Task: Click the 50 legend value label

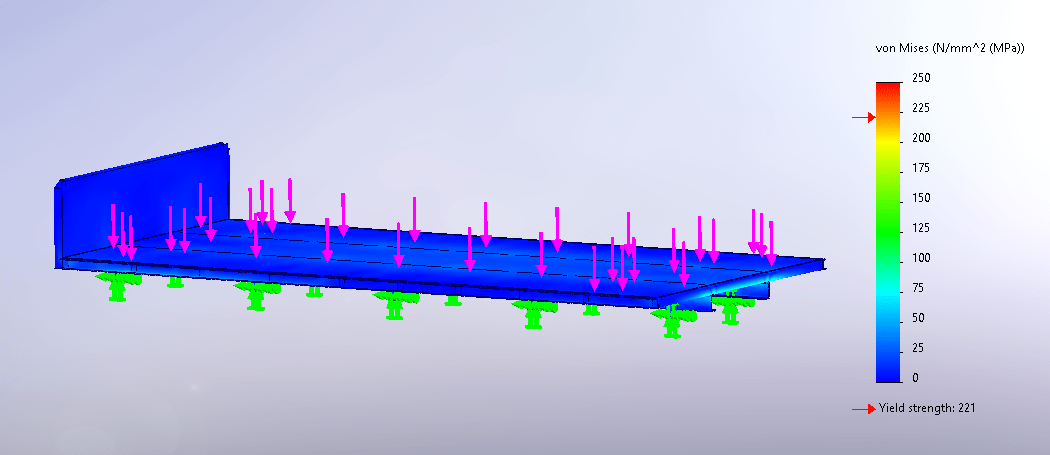Action: pyautogui.click(x=919, y=318)
